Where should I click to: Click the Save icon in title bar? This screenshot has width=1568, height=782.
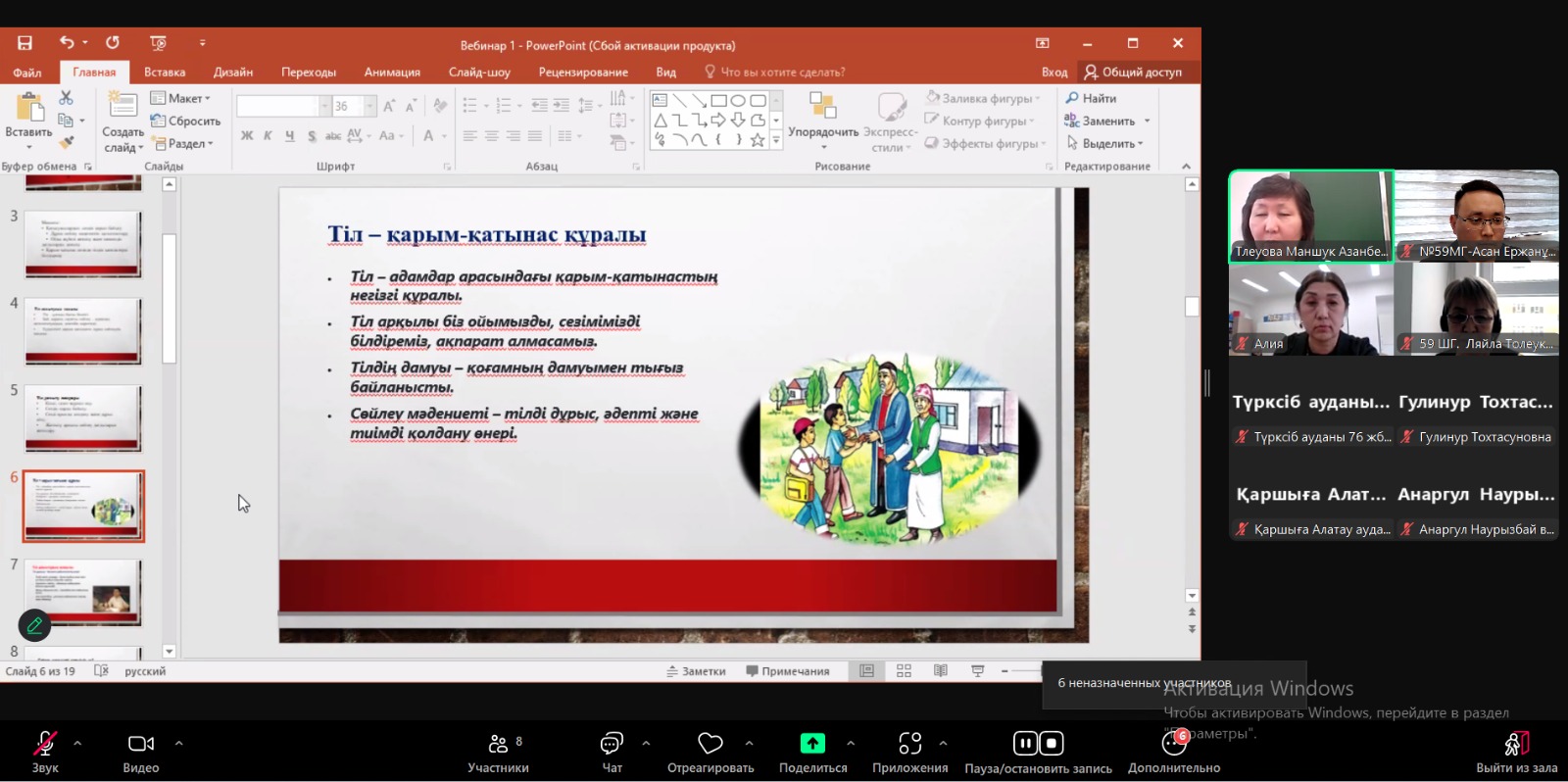pyautogui.click(x=24, y=43)
